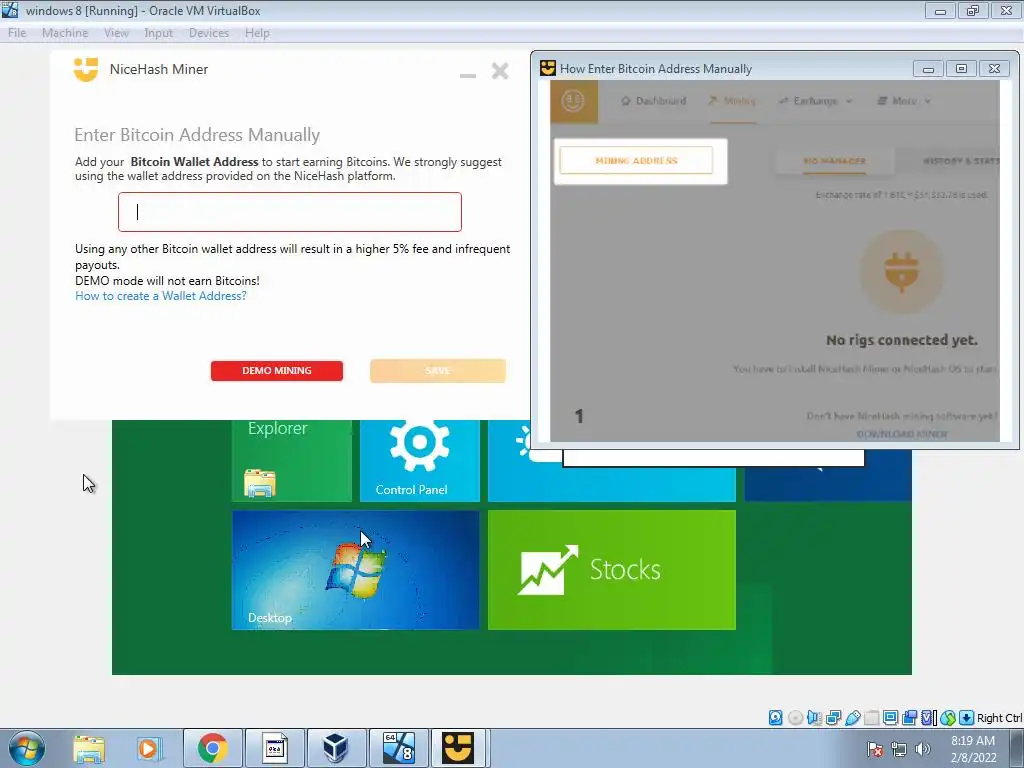Click the keyboard capture arrow icon beside Right Ctrl
Viewport: 1024px width, 768px height.
(967, 718)
